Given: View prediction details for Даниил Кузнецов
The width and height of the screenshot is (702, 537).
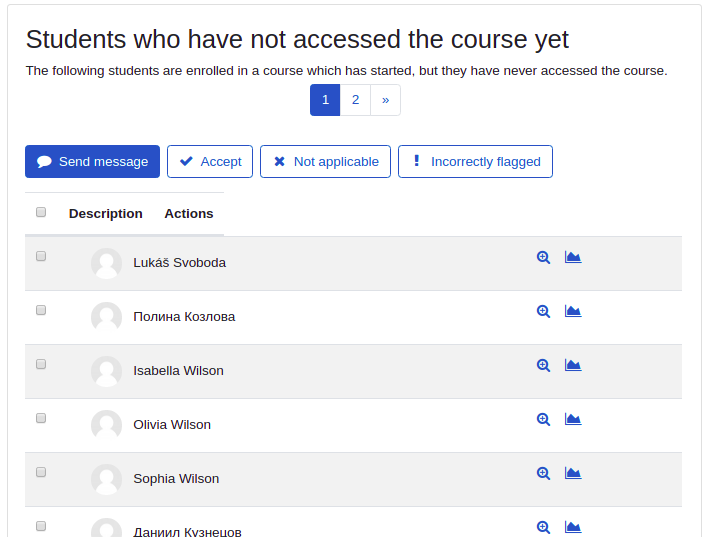Looking at the screenshot, I should click(543, 527).
